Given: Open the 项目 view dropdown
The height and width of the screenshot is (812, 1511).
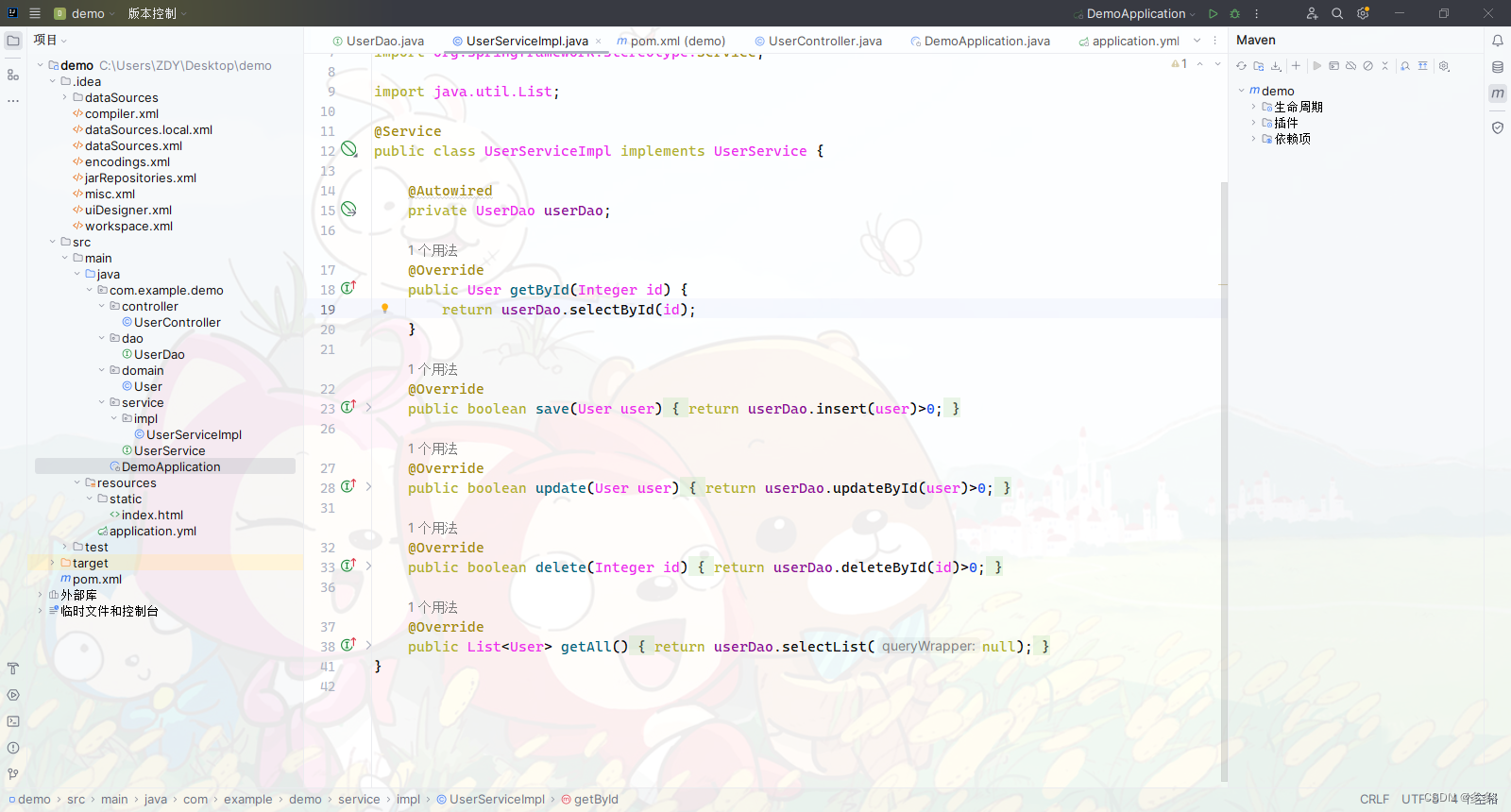Looking at the screenshot, I should pos(50,40).
